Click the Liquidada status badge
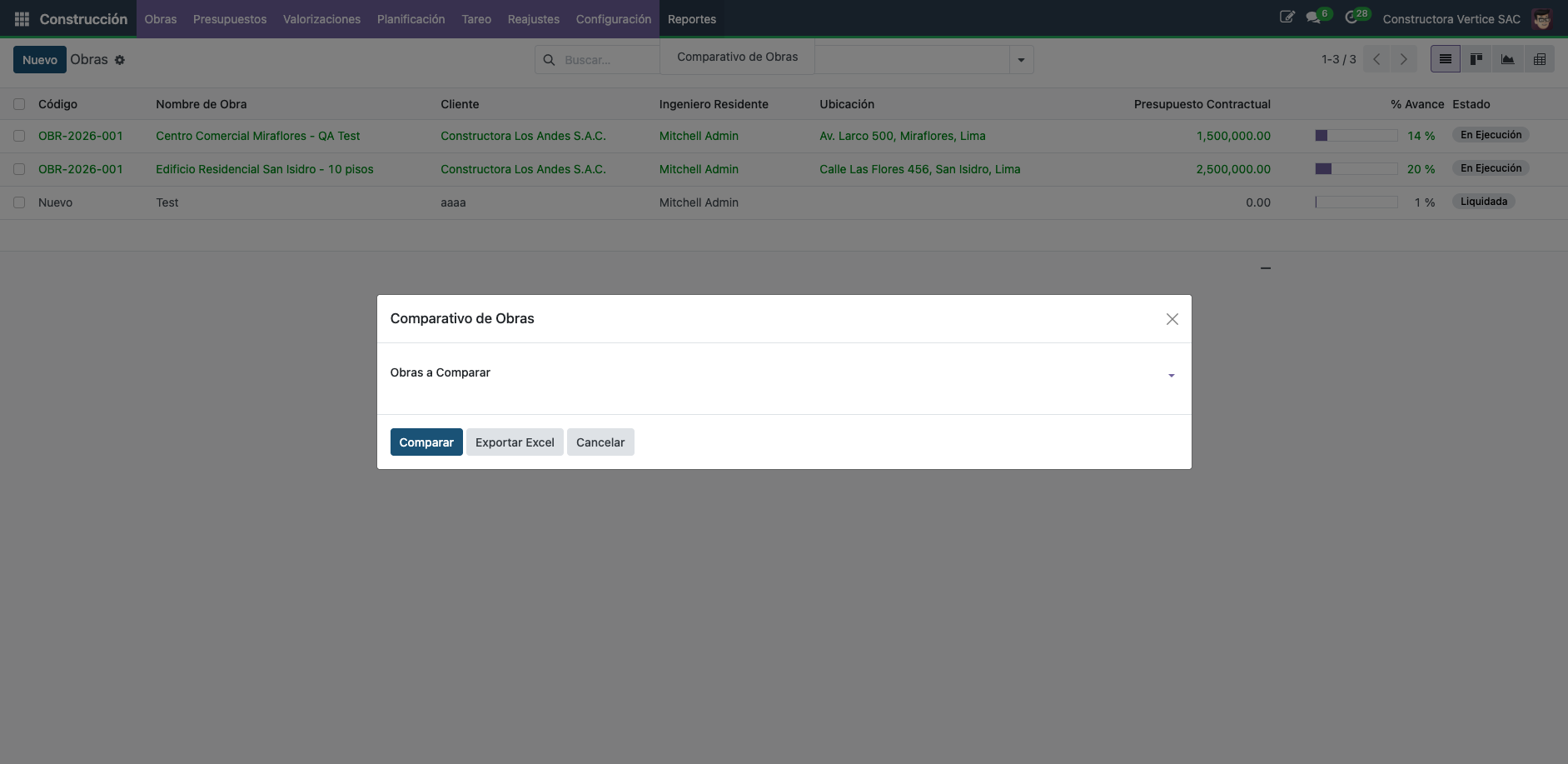The image size is (1568, 764). pyautogui.click(x=1484, y=202)
